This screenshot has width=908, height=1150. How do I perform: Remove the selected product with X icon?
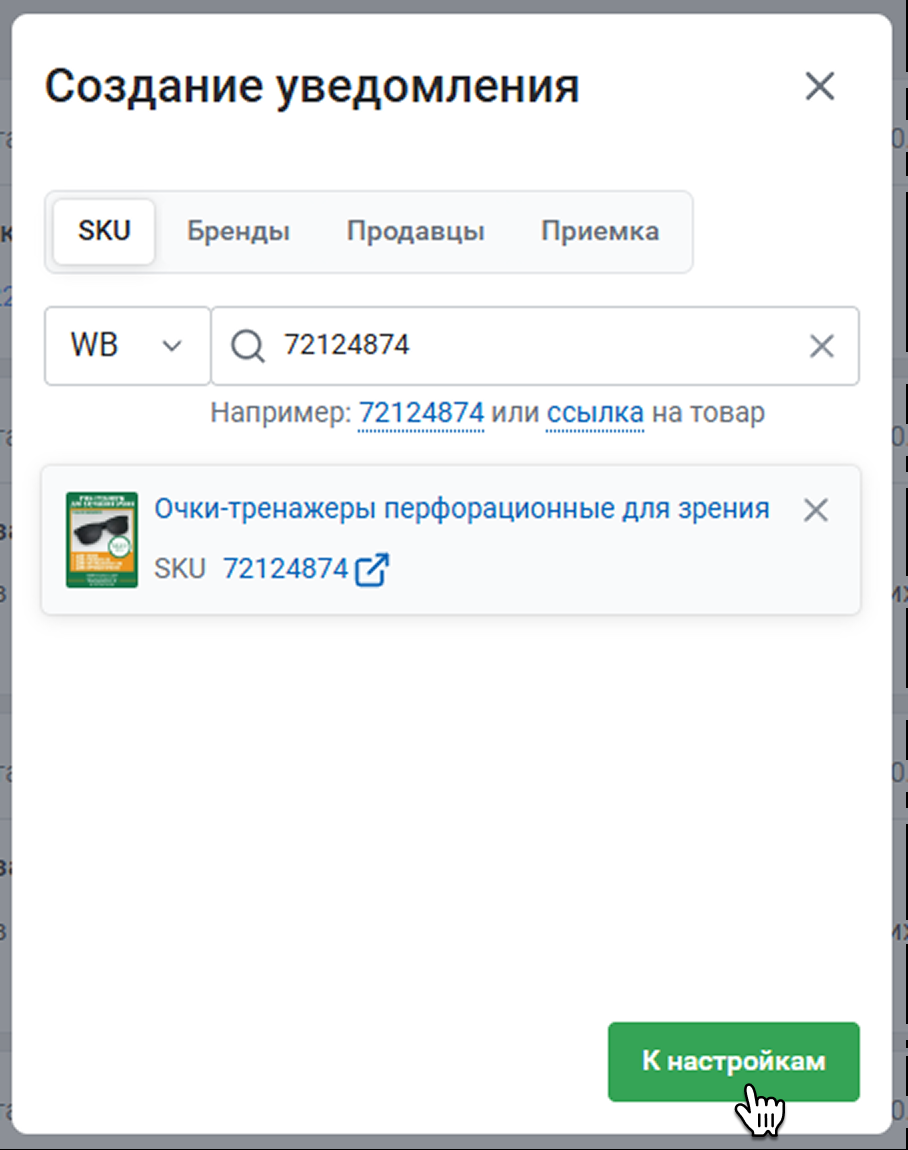point(816,510)
